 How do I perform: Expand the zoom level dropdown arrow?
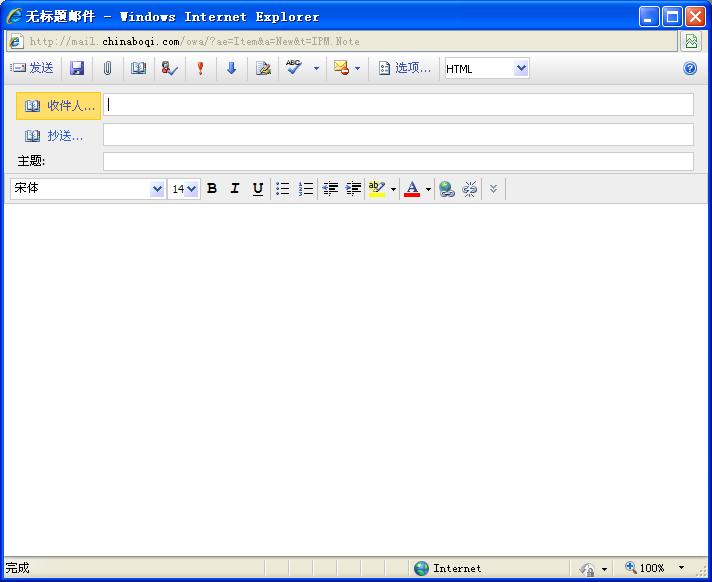[x=681, y=568]
